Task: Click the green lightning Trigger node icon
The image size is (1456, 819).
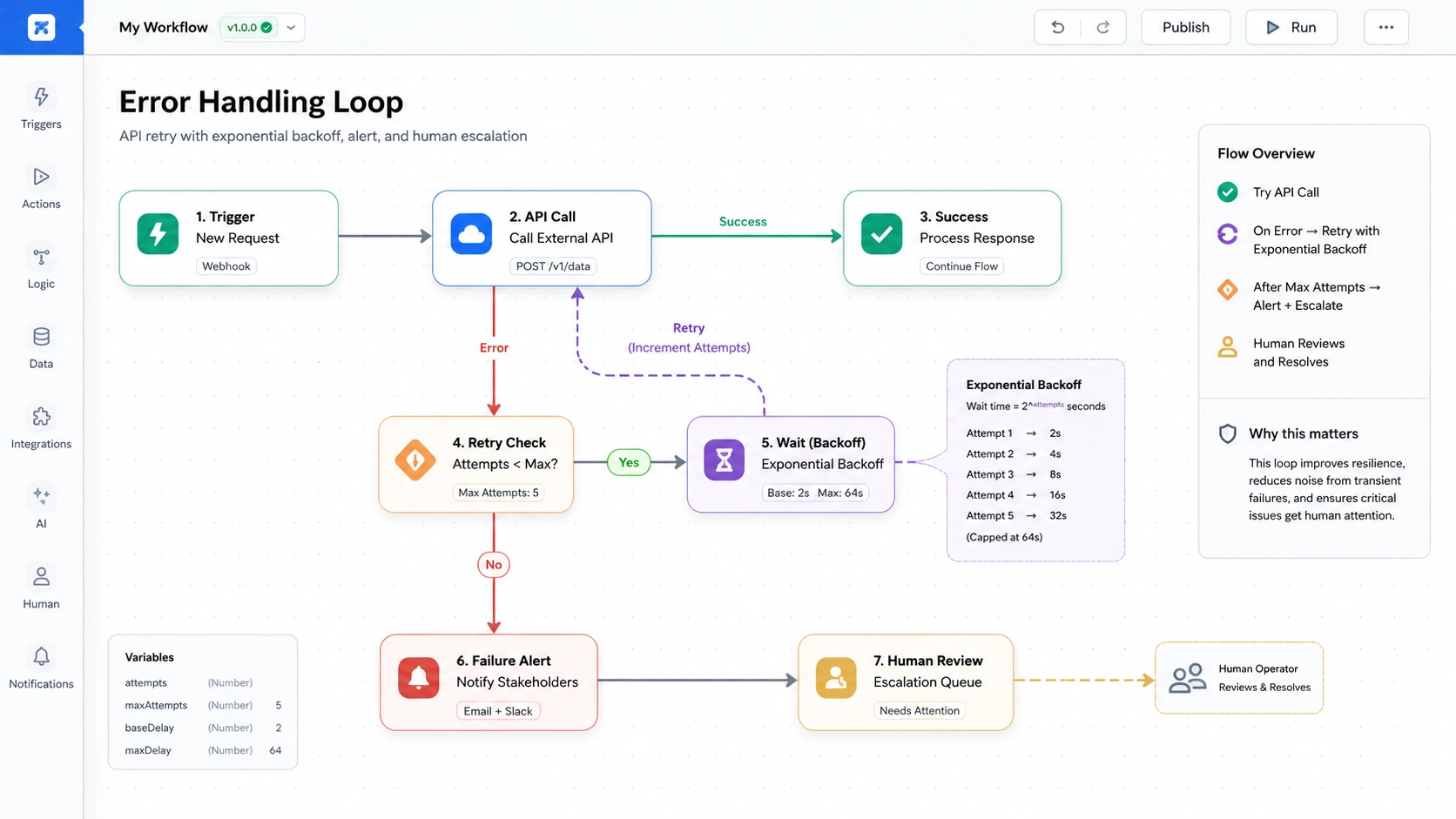Action: (158, 233)
